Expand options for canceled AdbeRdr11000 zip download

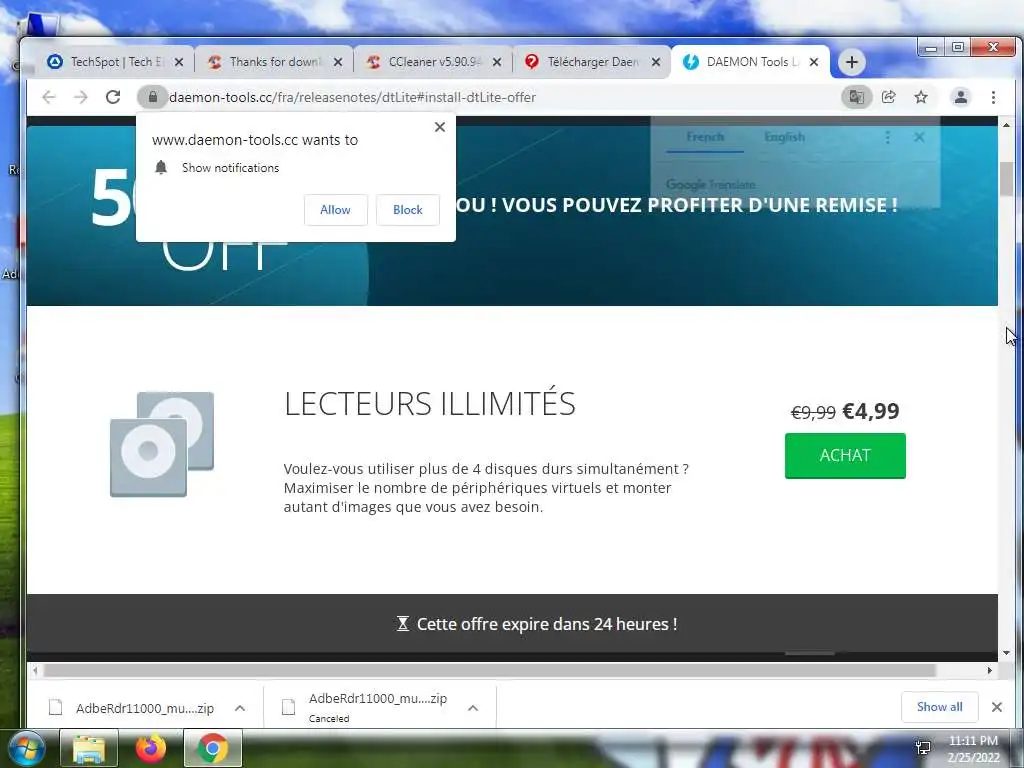tap(473, 708)
